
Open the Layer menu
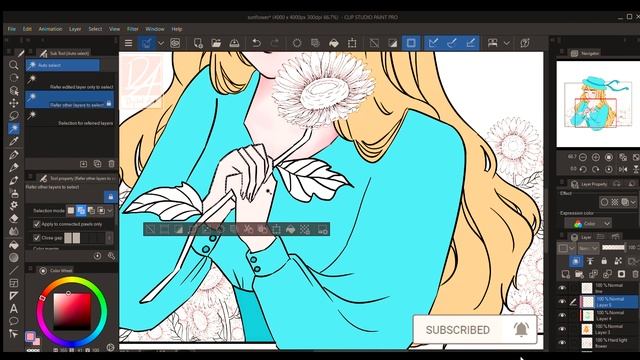75,29
